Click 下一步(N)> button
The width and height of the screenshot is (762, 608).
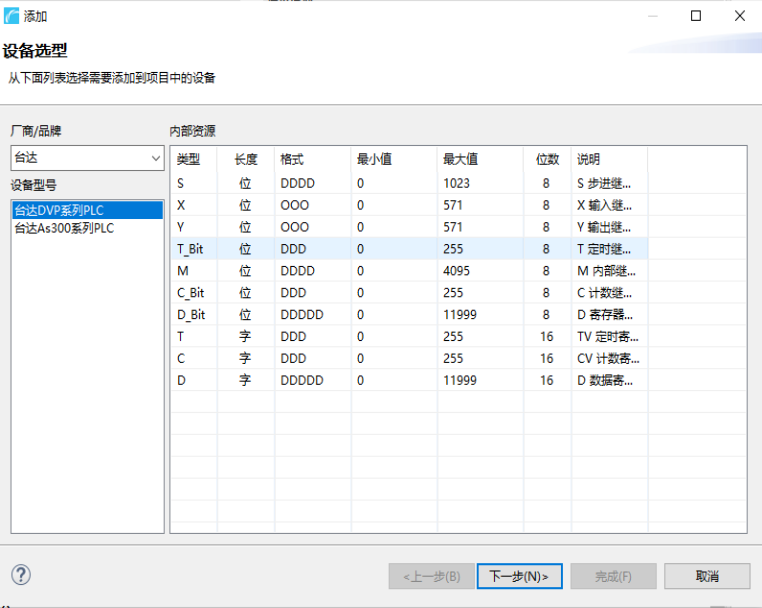(520, 576)
